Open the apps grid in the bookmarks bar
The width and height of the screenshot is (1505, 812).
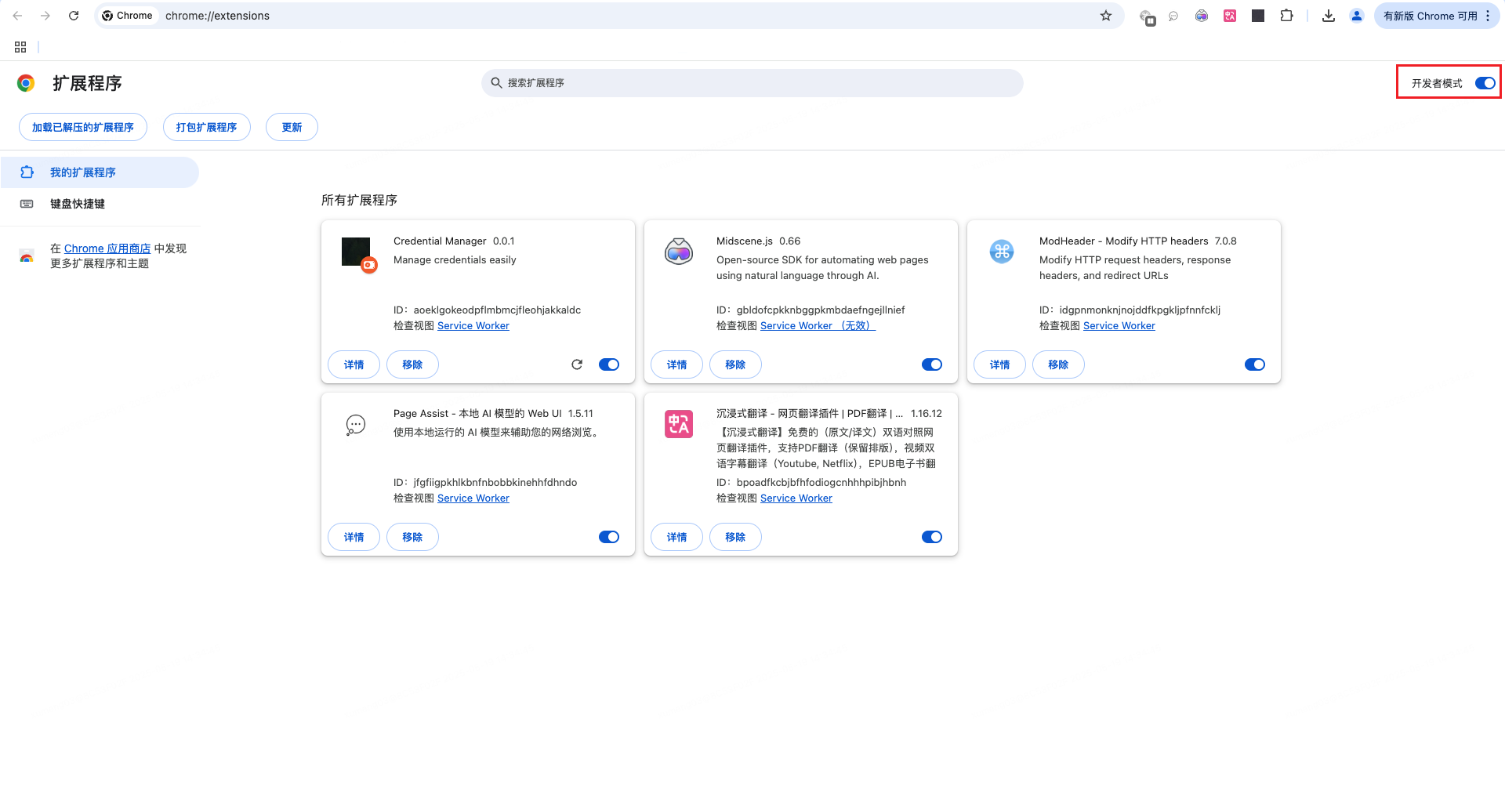(x=20, y=47)
